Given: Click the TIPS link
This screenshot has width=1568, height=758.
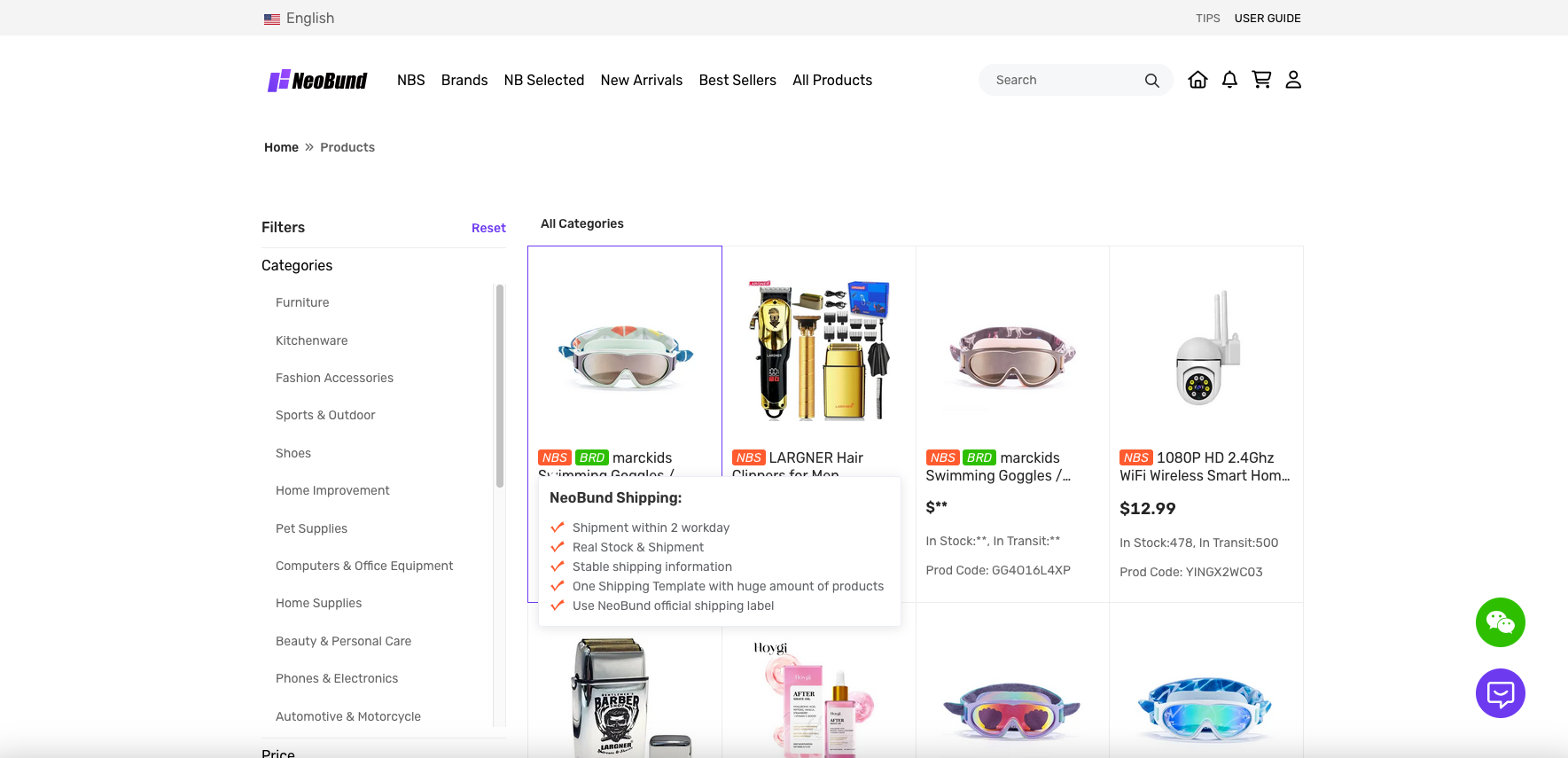Looking at the screenshot, I should 1207,18.
